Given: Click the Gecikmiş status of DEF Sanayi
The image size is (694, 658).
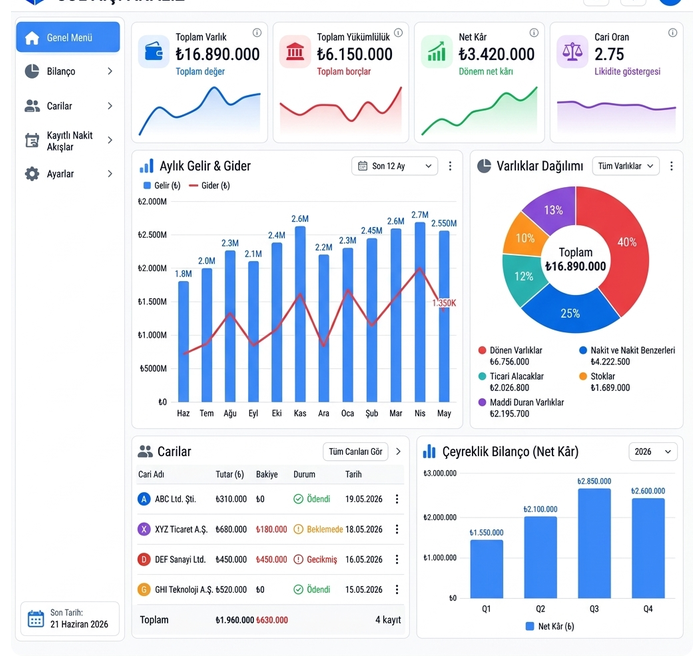Looking at the screenshot, I should pos(316,559).
